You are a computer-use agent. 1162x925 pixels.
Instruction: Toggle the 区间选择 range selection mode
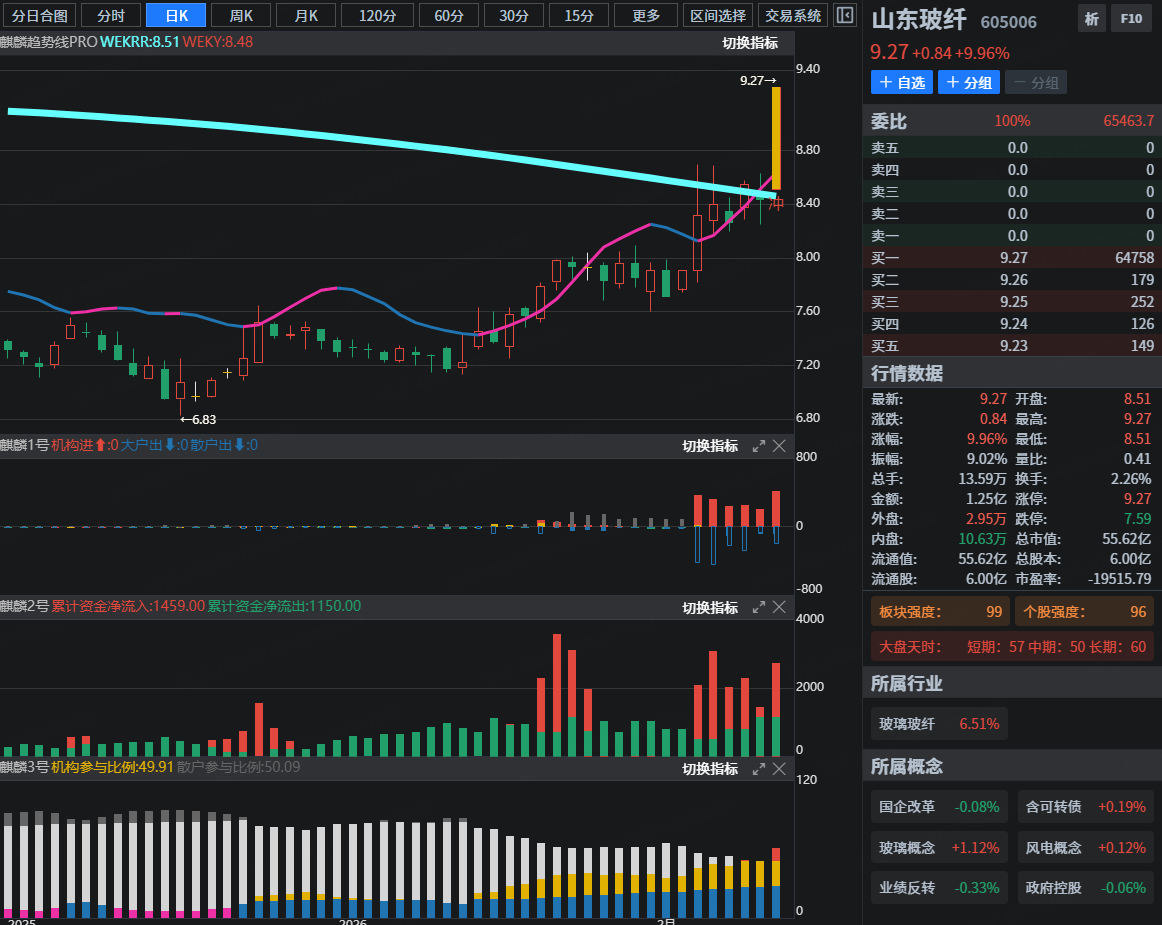(x=718, y=15)
